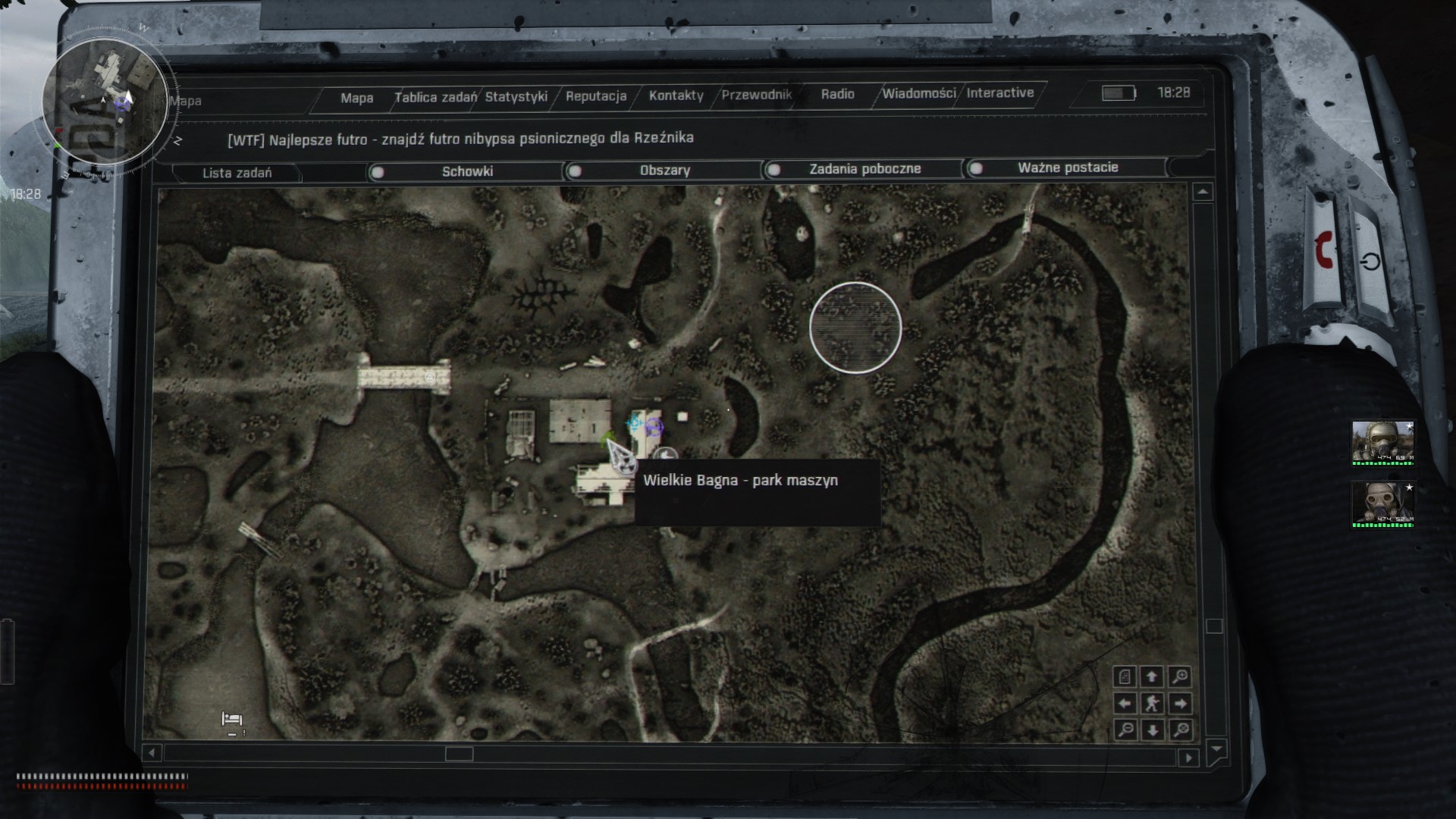Viewport: 1456px width, 819px height.
Task: Switch to the Kontakty tab
Action: (x=676, y=96)
